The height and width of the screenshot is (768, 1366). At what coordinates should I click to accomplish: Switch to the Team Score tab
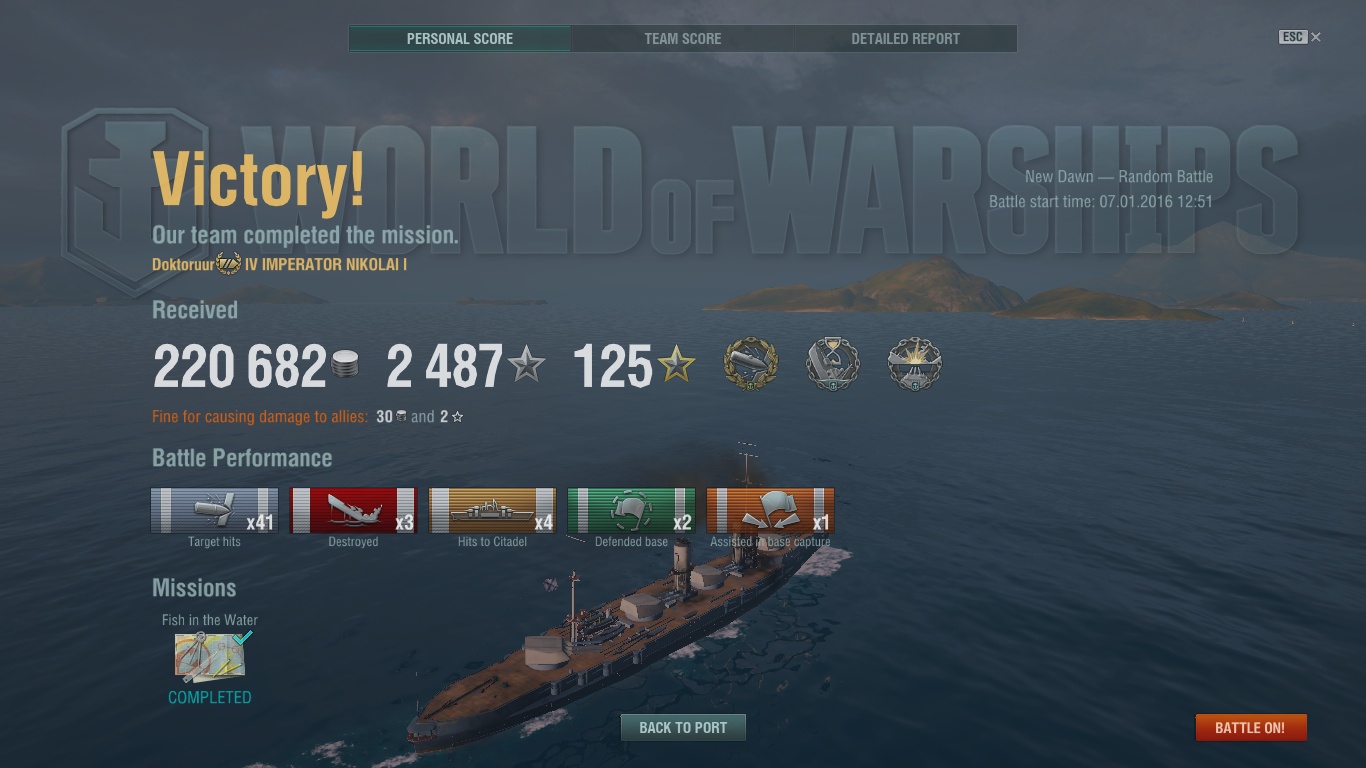click(x=683, y=39)
